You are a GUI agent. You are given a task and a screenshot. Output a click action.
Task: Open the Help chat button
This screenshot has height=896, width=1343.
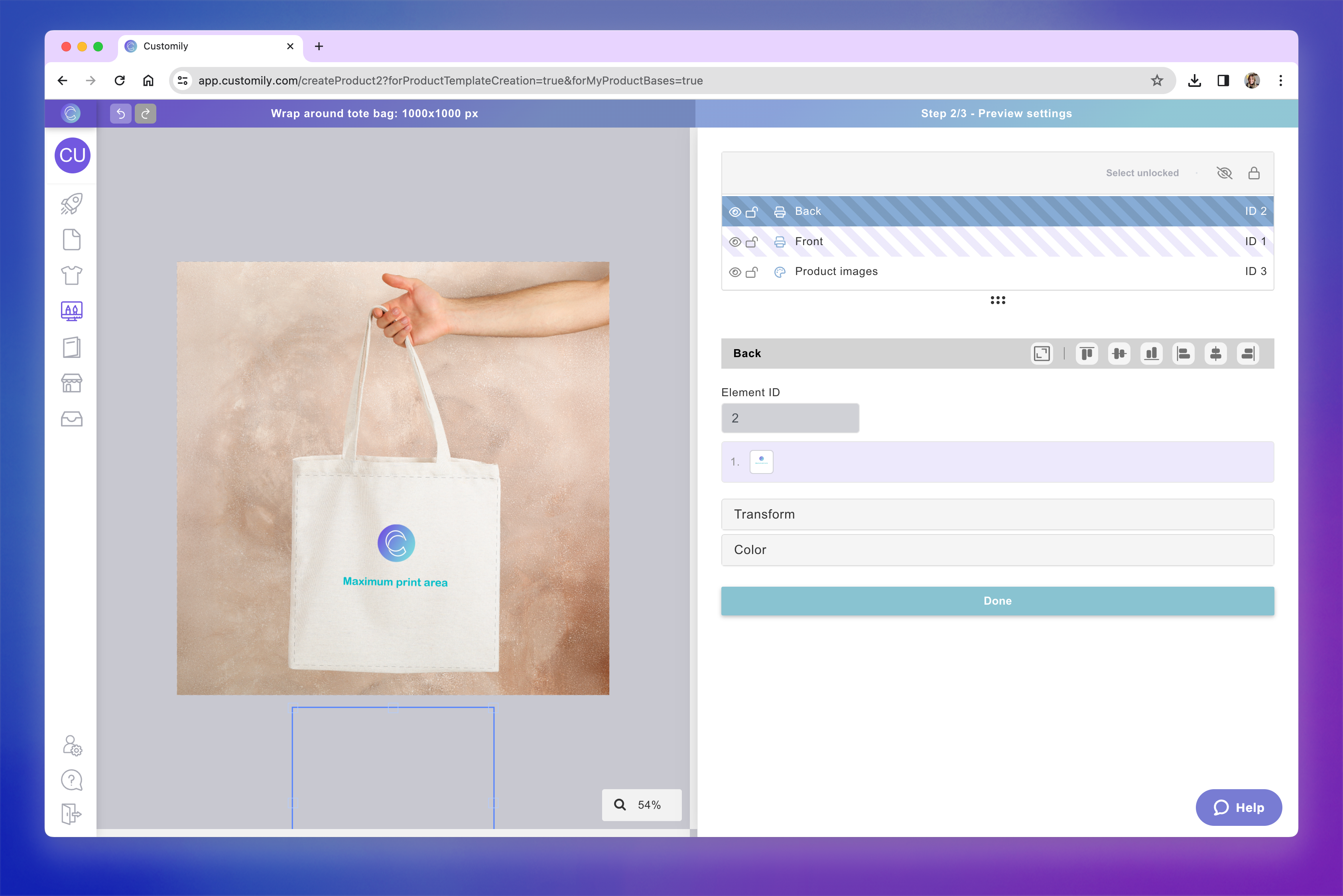tap(1239, 808)
